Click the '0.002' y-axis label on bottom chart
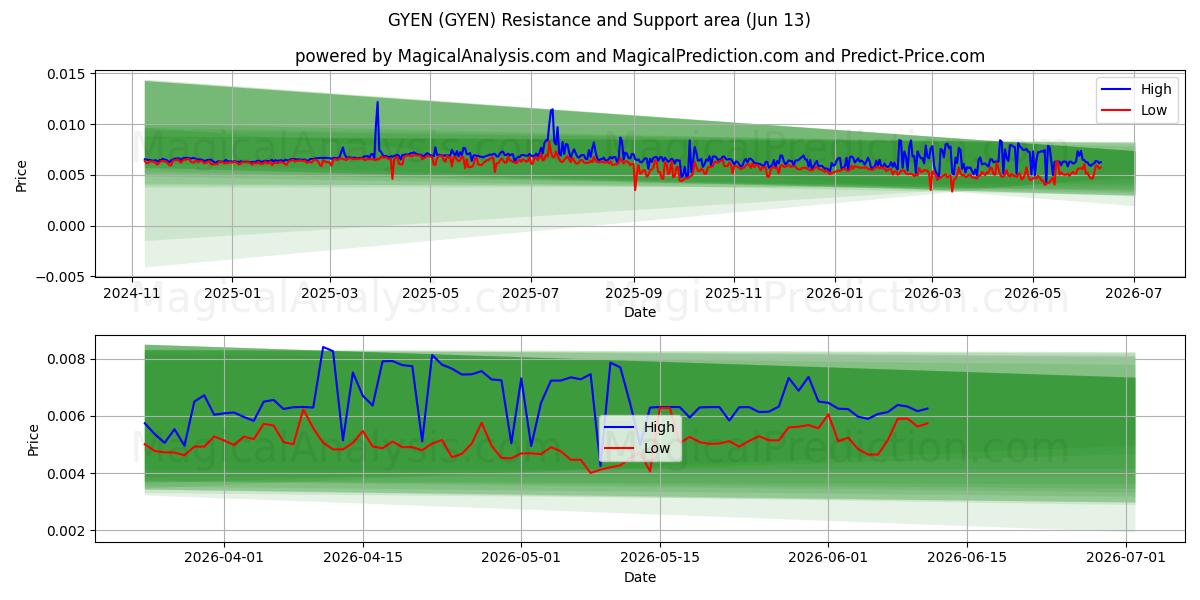 [x=67, y=531]
